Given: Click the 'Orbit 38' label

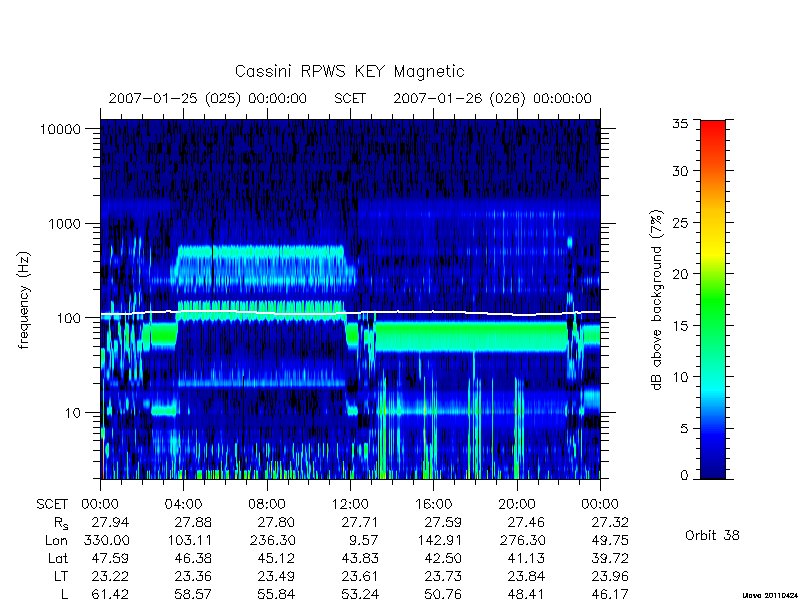Looking at the screenshot, I should [712, 535].
